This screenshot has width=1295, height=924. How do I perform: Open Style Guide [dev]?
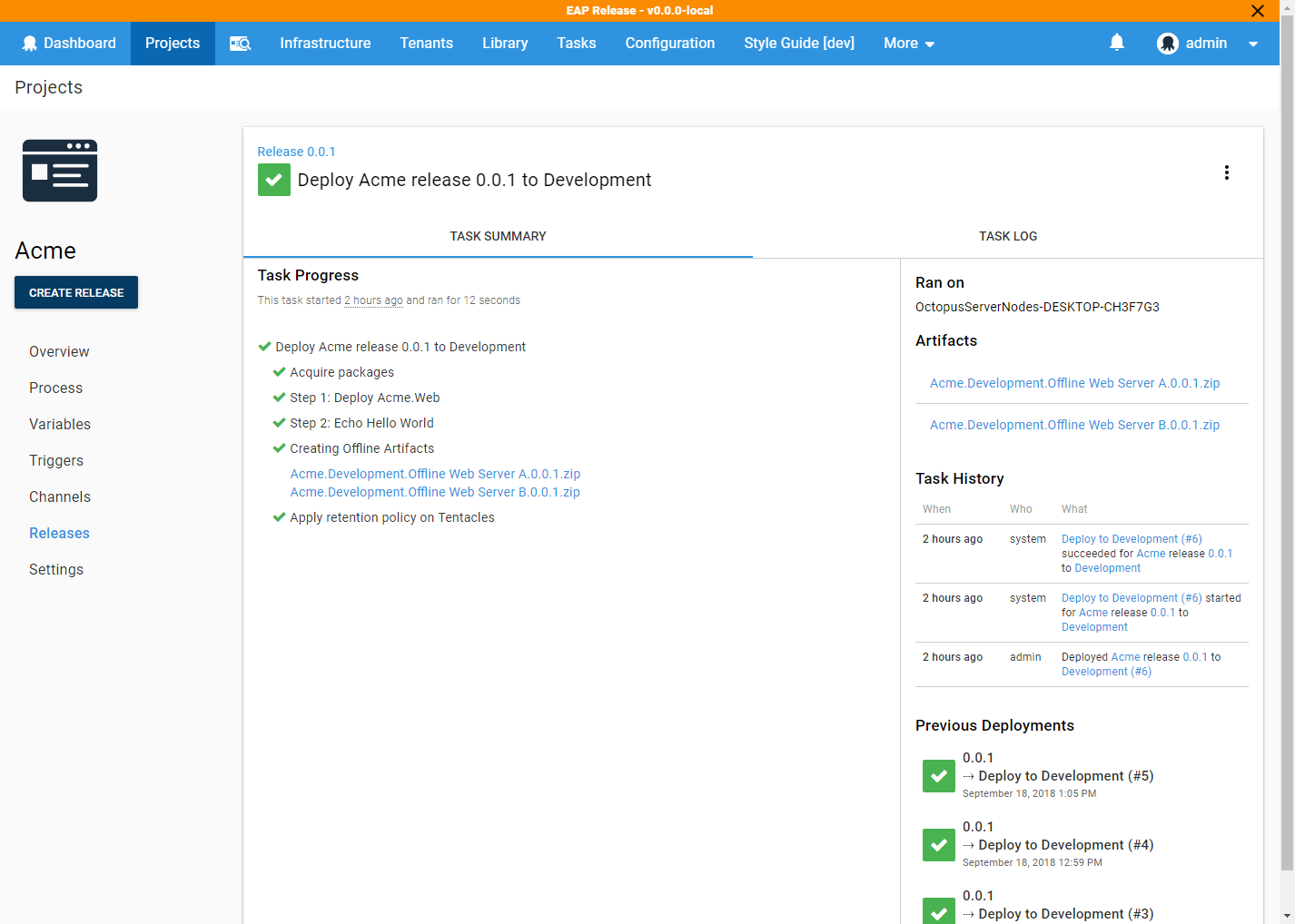pyautogui.click(x=799, y=44)
